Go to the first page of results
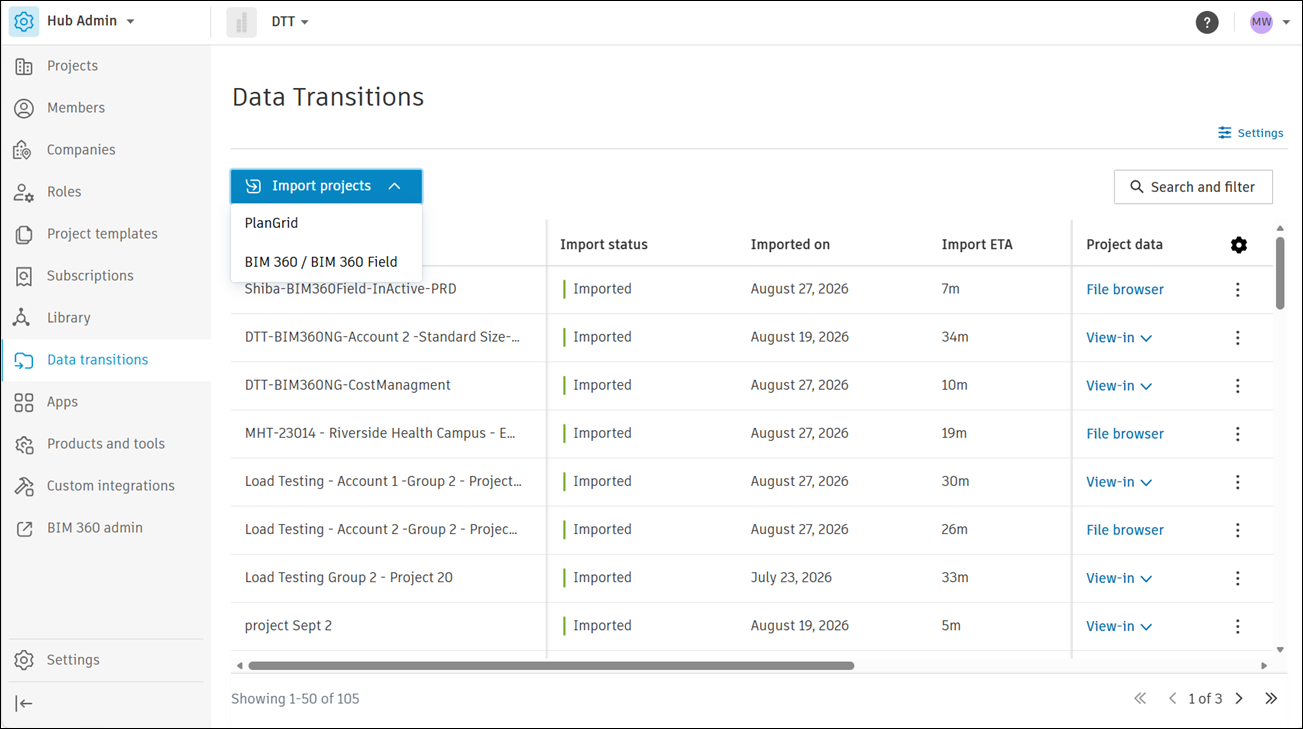 1140,699
